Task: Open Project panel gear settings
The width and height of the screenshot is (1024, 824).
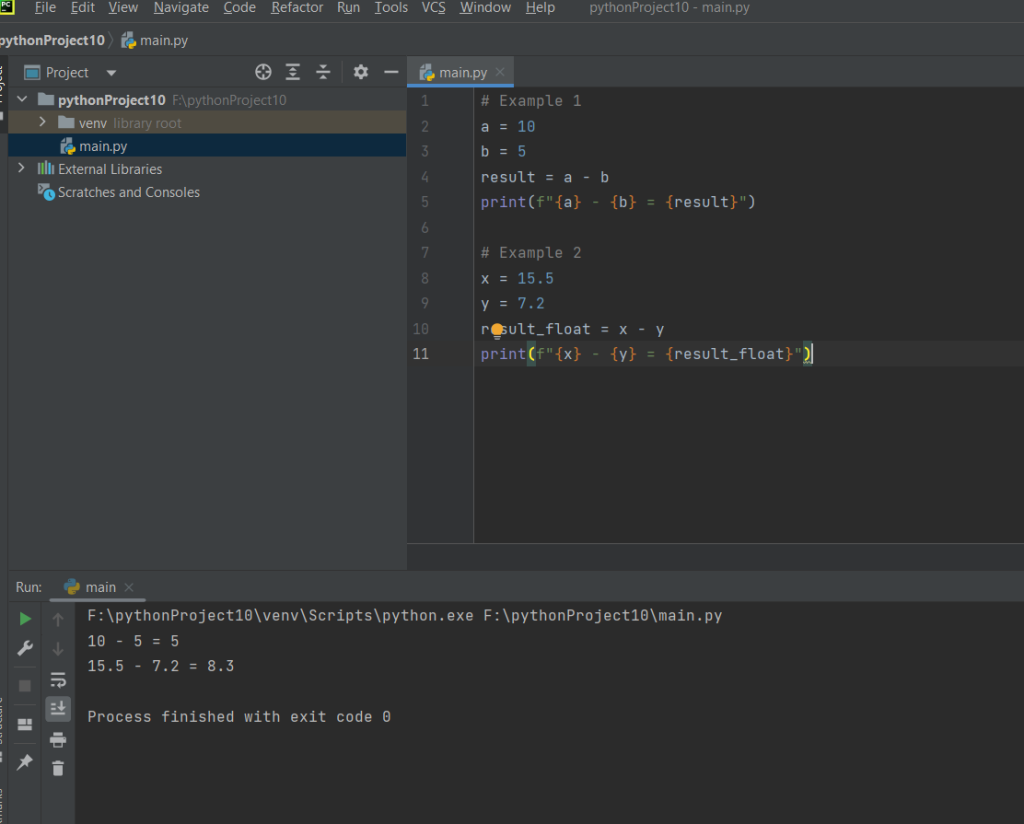Action: click(x=361, y=72)
